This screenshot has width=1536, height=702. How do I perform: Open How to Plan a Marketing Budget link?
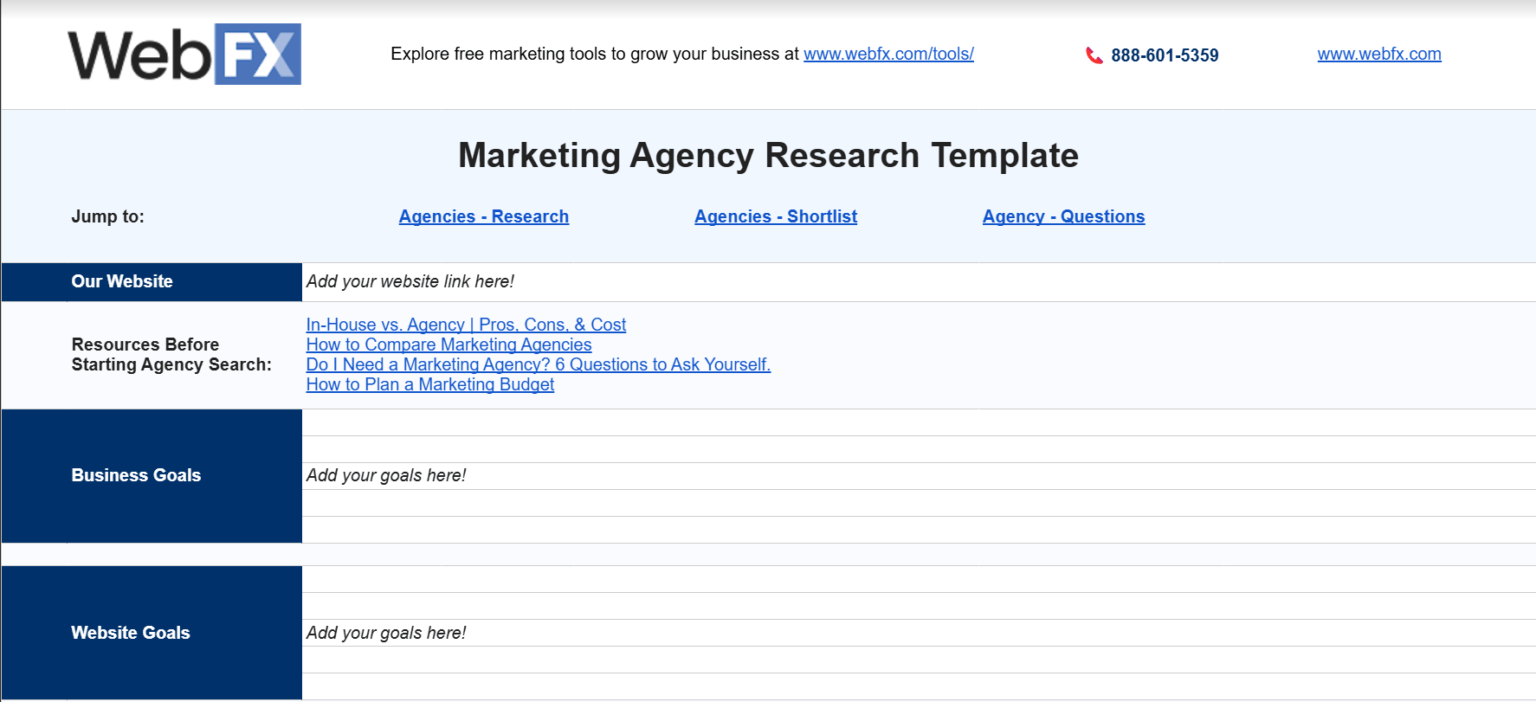pyautogui.click(x=430, y=385)
